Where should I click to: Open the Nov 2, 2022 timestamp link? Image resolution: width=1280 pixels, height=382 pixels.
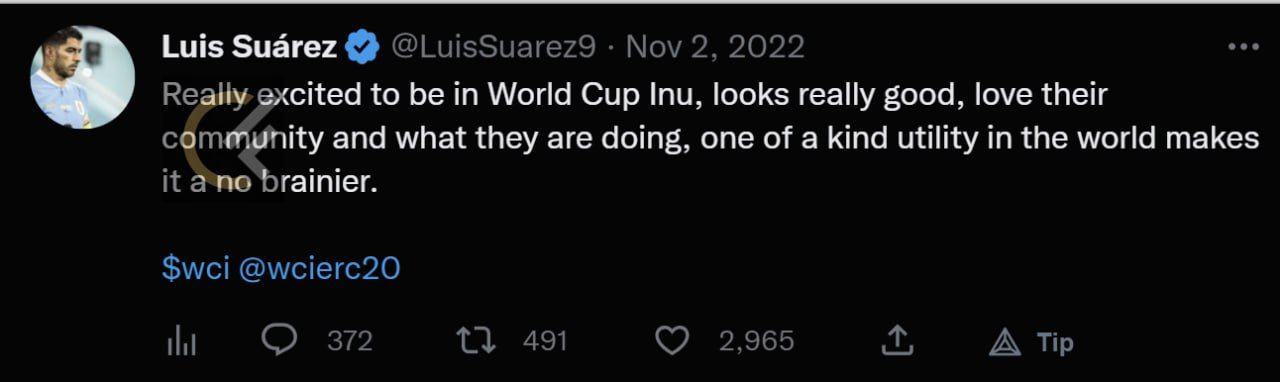coord(715,46)
